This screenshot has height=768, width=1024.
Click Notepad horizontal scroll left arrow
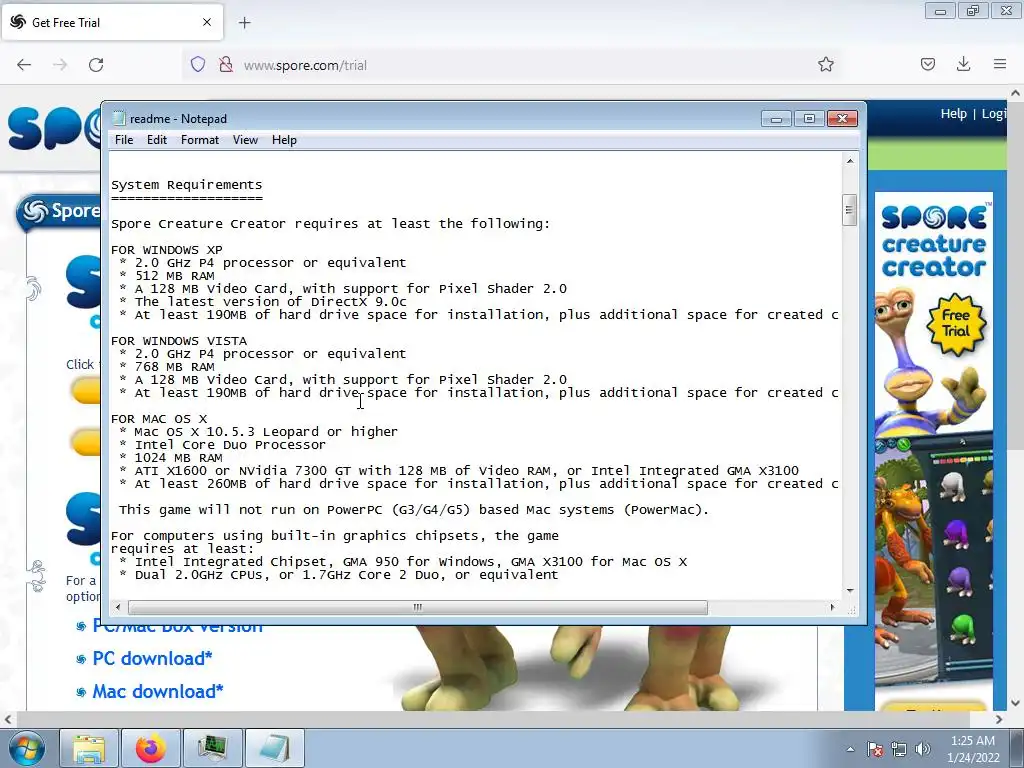[118, 607]
